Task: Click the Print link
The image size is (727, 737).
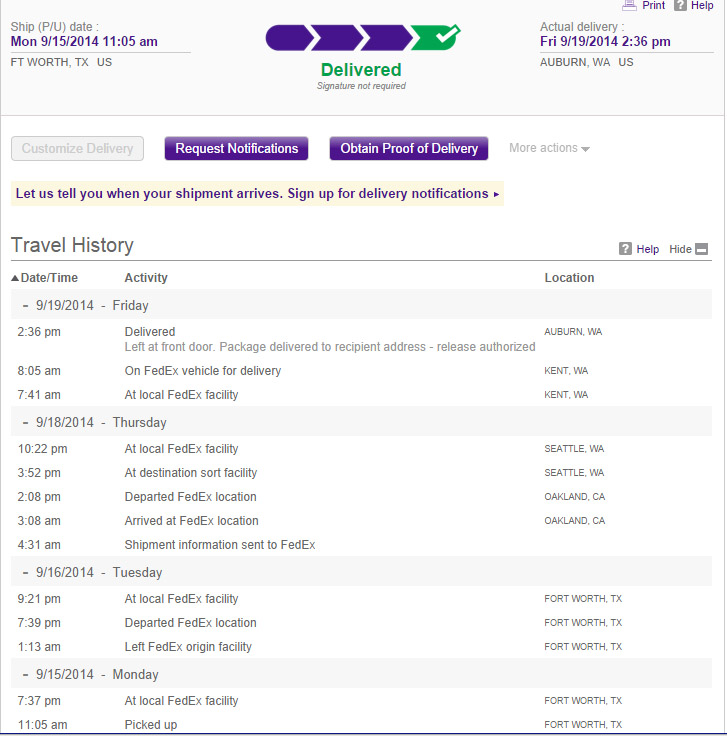Action: pyautogui.click(x=653, y=5)
